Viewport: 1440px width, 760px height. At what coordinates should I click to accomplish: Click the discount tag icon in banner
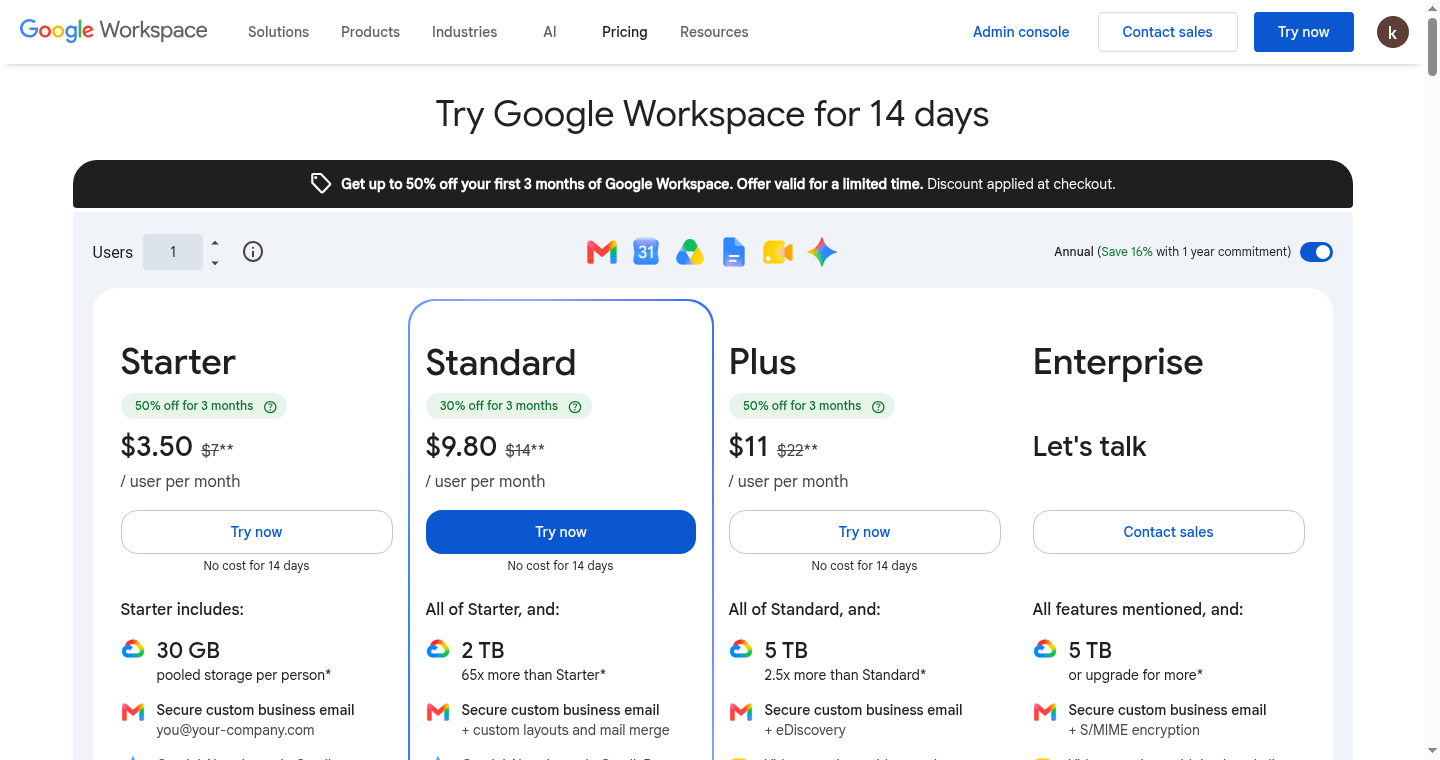[x=320, y=184]
